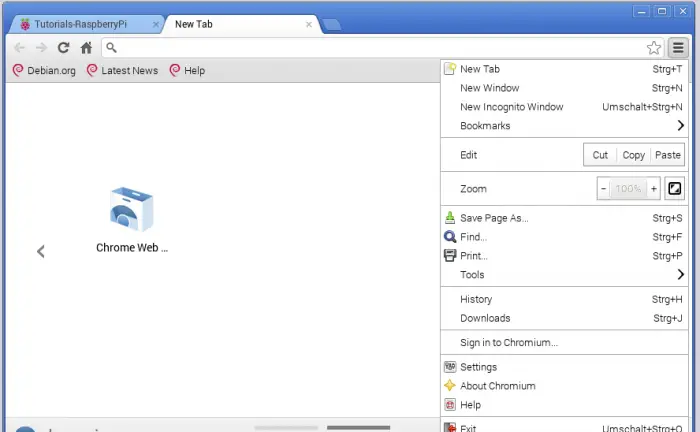The width and height of the screenshot is (700, 432).
Task: Click the dark page indicator bar at the bottom
Action: (x=358, y=428)
